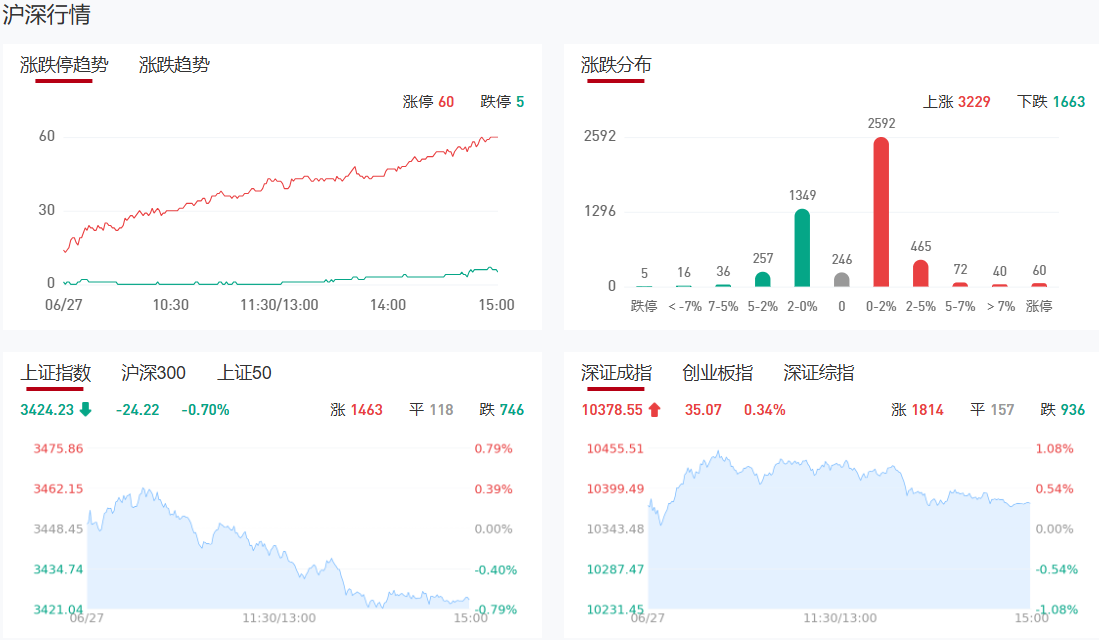The width and height of the screenshot is (1099, 640).
Task: Click the red 2-5% bar labeled 465
Action: pyautogui.click(x=920, y=273)
